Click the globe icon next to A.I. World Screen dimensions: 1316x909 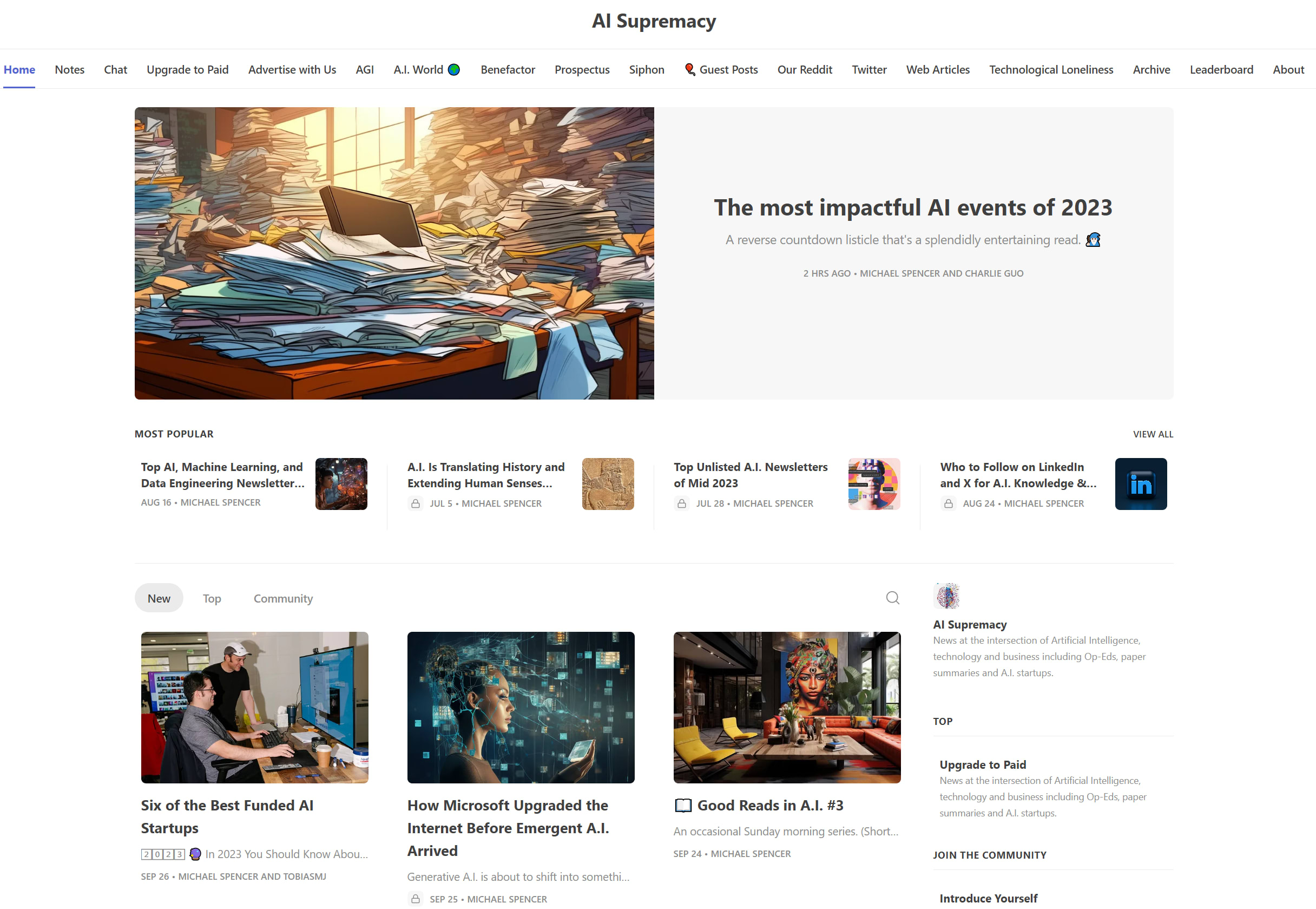453,69
